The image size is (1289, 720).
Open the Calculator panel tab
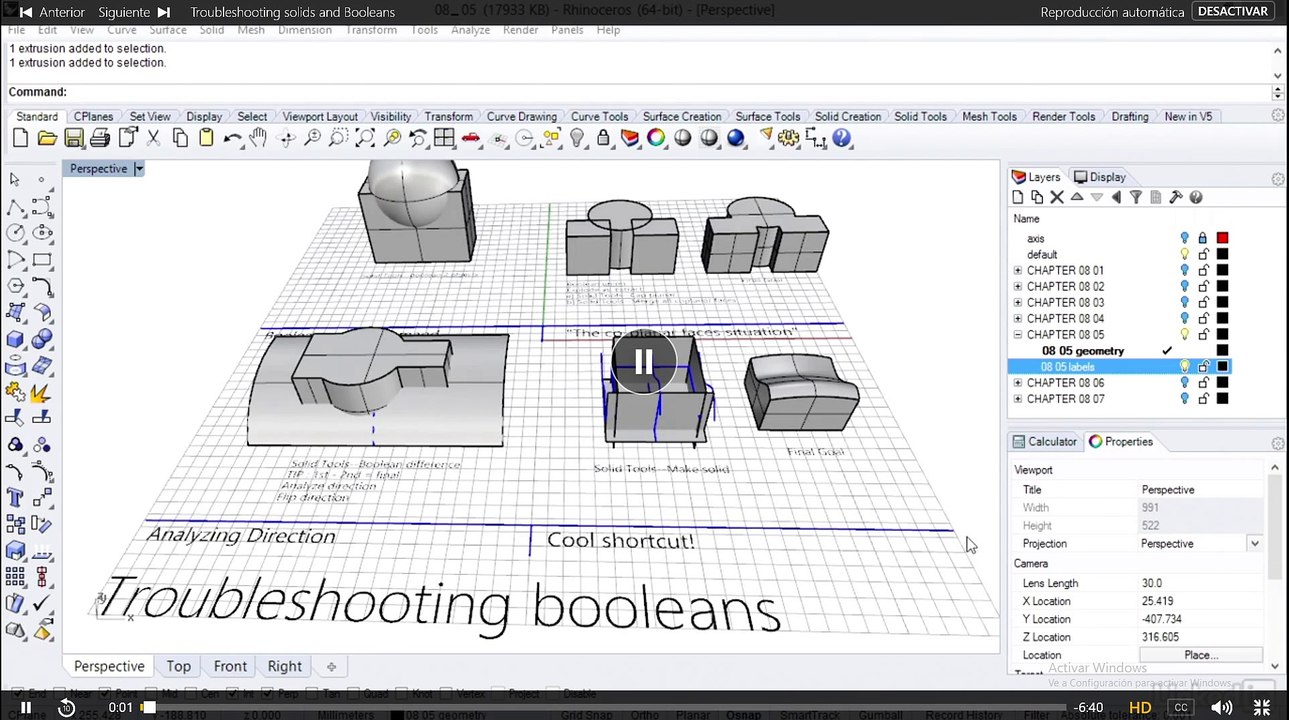(1045, 442)
